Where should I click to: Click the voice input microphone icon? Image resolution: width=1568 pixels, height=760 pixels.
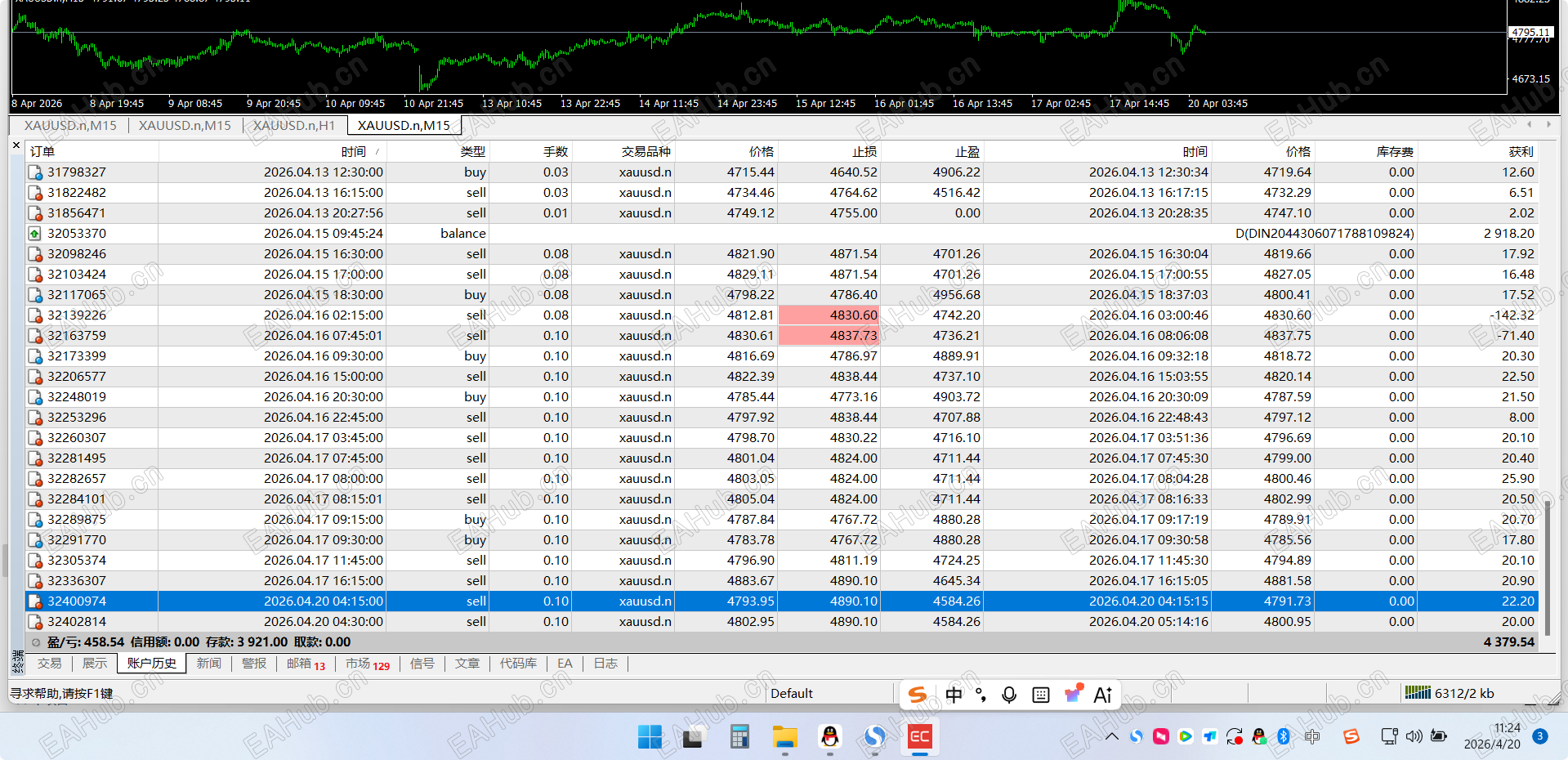pos(1009,695)
